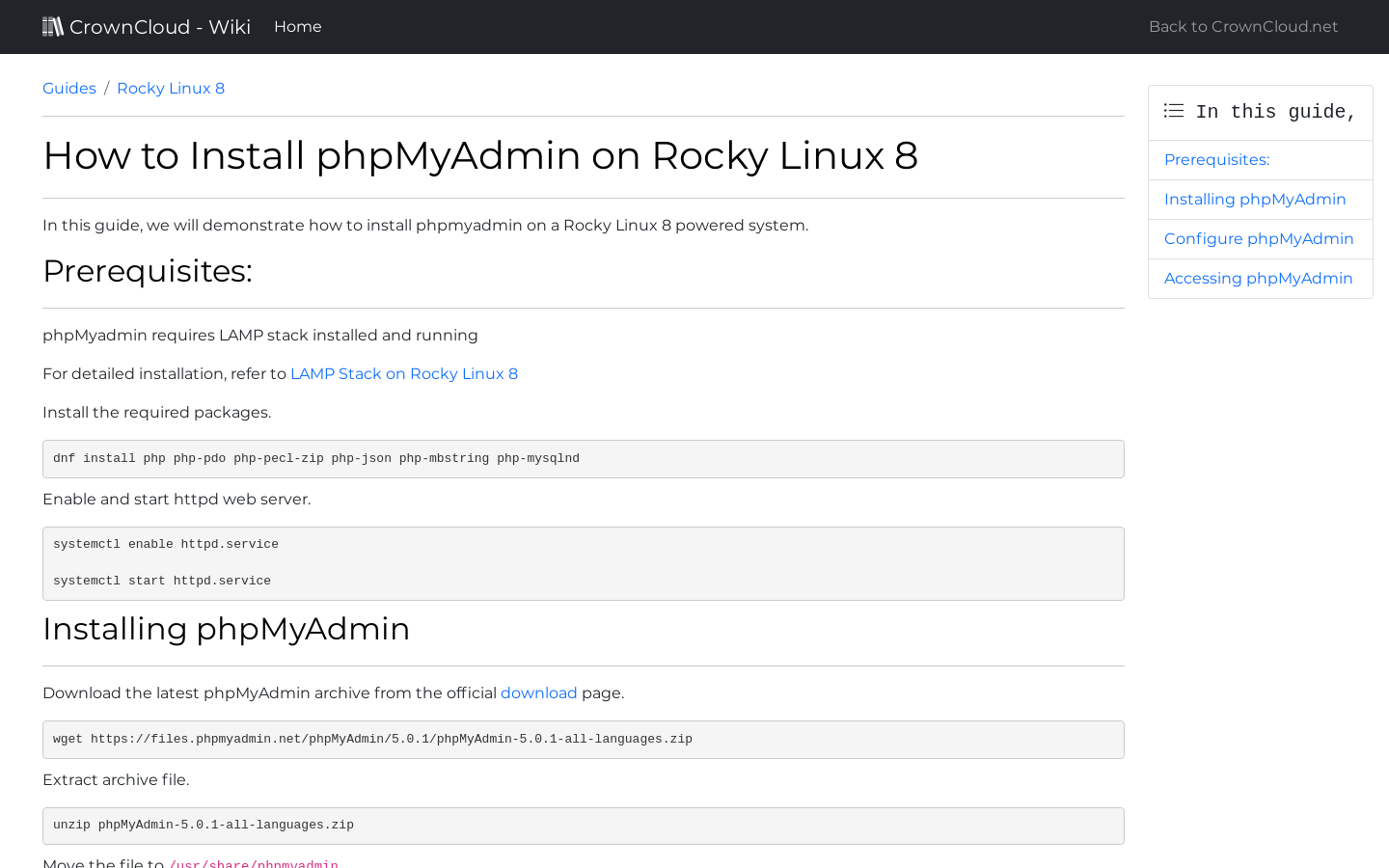Open the Home menu item
Screen dimensions: 1389x868
coord(297,26)
